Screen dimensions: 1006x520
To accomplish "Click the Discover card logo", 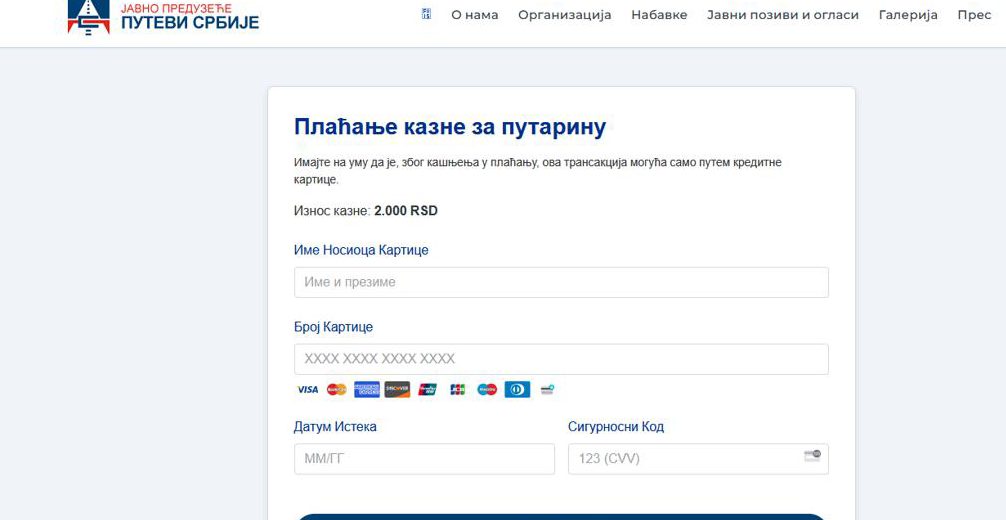I will click(x=397, y=390).
